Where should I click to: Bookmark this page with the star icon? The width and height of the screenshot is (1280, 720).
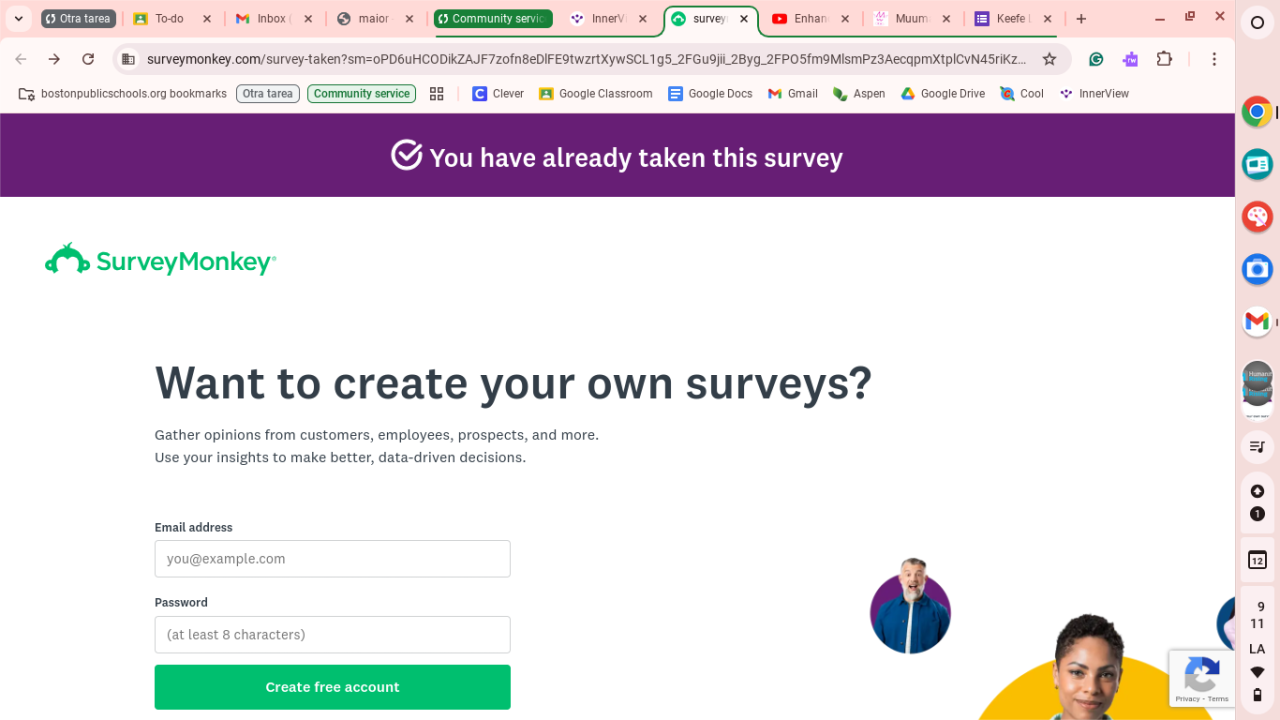click(x=1049, y=59)
